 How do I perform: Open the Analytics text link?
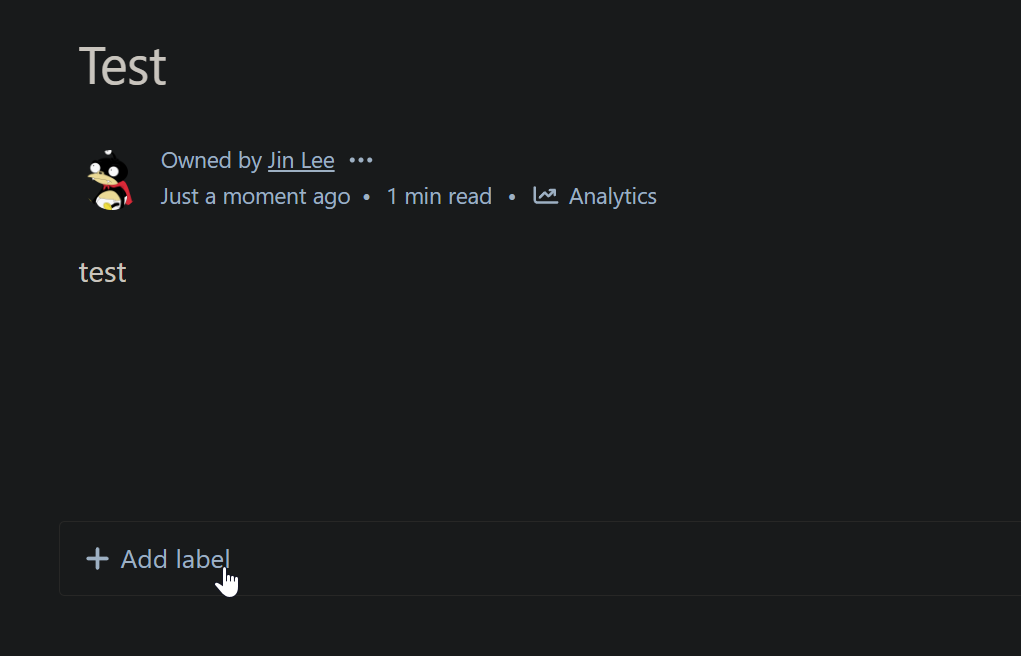click(612, 196)
